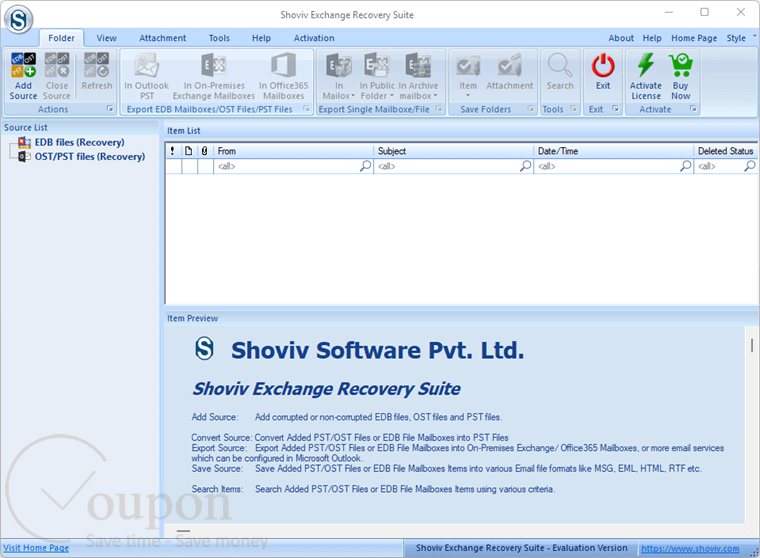The height and width of the screenshot is (558, 760).
Task: Export mailboxes In Outlook PST
Action: (x=146, y=77)
